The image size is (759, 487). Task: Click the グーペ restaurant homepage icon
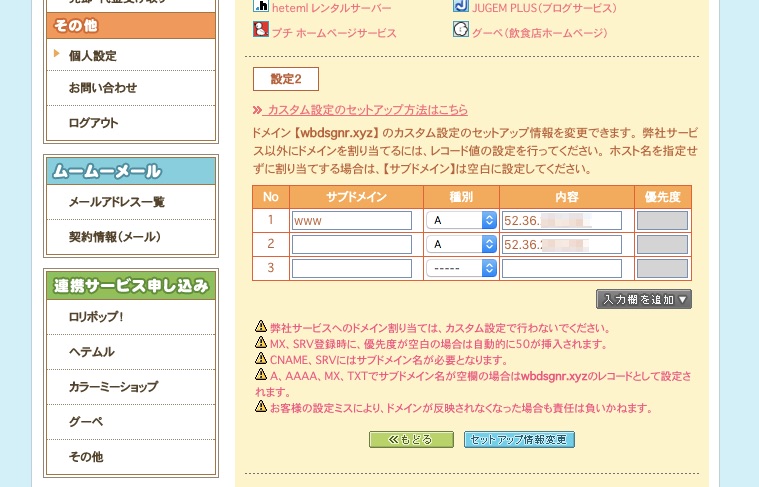pos(461,29)
